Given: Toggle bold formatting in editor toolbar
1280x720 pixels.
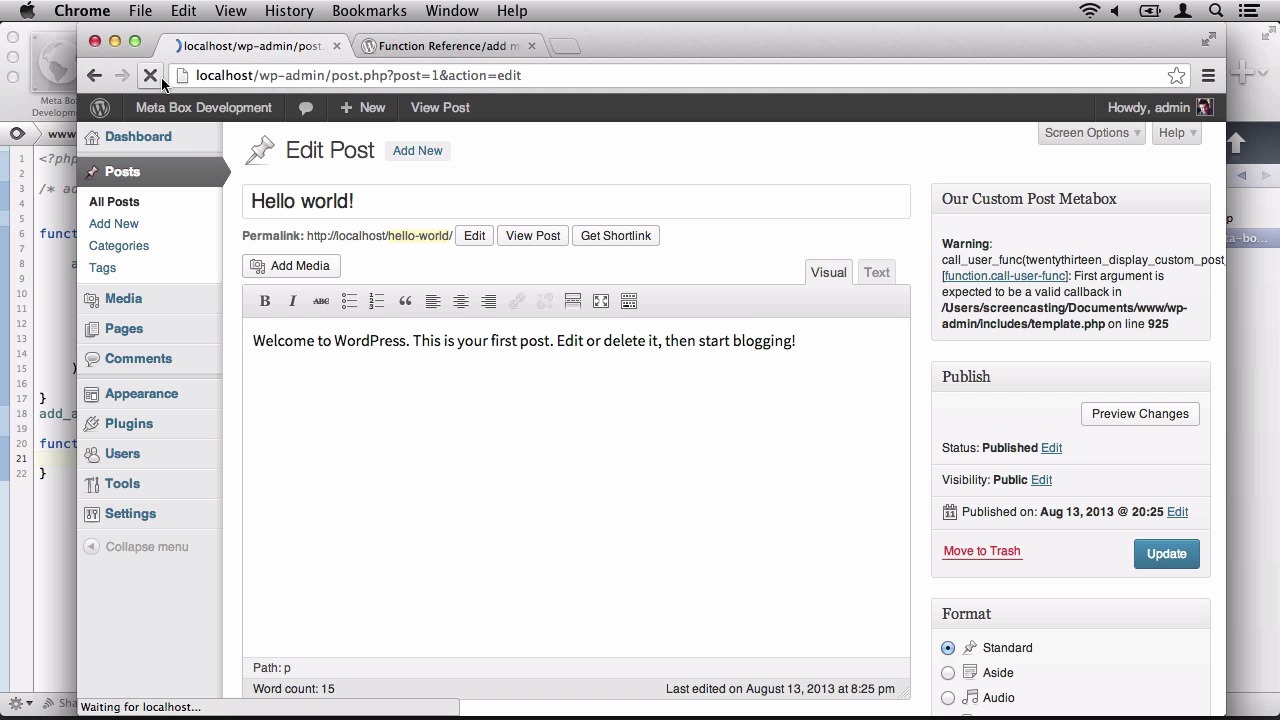Looking at the screenshot, I should tap(265, 301).
